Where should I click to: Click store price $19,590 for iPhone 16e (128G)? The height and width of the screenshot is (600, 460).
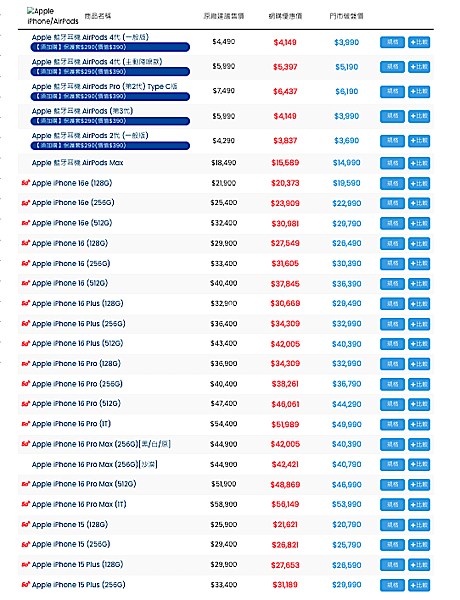[346, 183]
